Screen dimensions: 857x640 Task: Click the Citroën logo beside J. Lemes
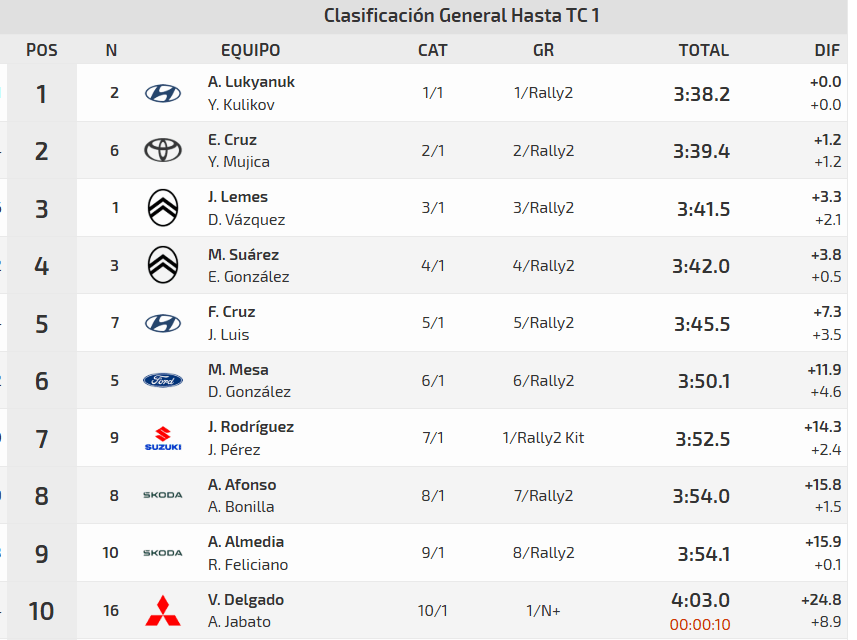[163, 208]
